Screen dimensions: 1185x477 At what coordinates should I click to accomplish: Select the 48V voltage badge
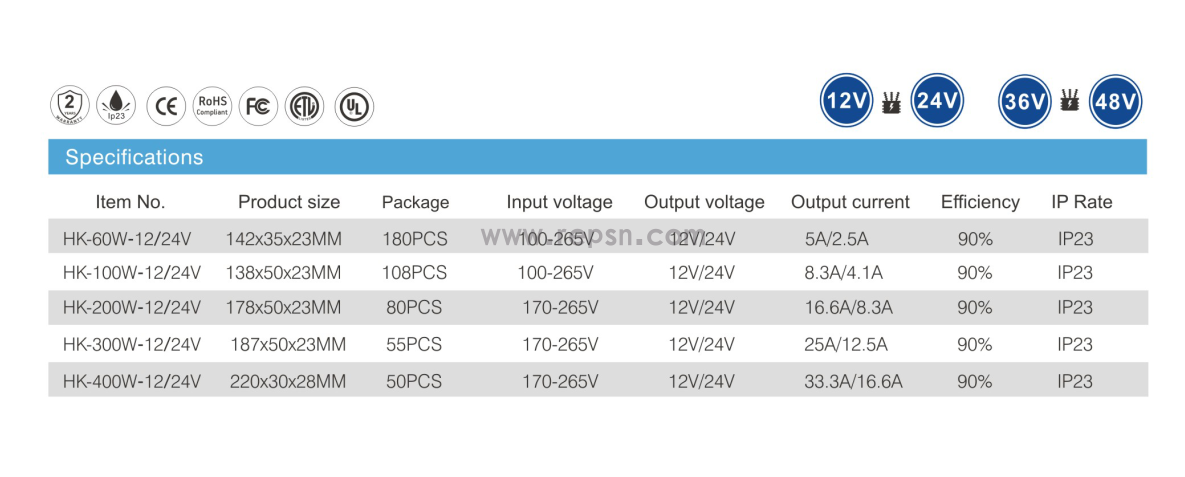click(1115, 101)
